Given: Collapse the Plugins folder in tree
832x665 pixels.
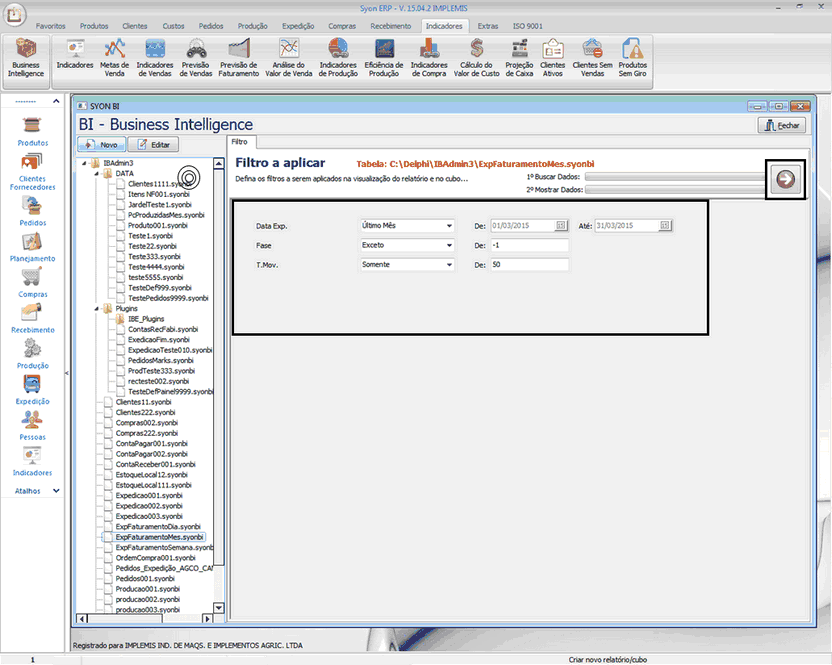Looking at the screenshot, I should tap(97, 309).
